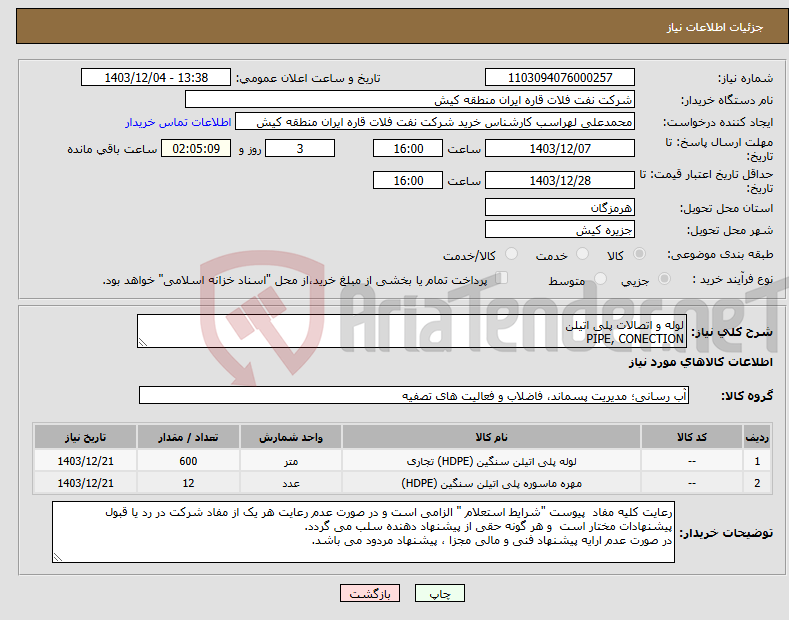Click the remaining time field 02:05:09
Screen dimensions: 789x620
click(x=196, y=148)
